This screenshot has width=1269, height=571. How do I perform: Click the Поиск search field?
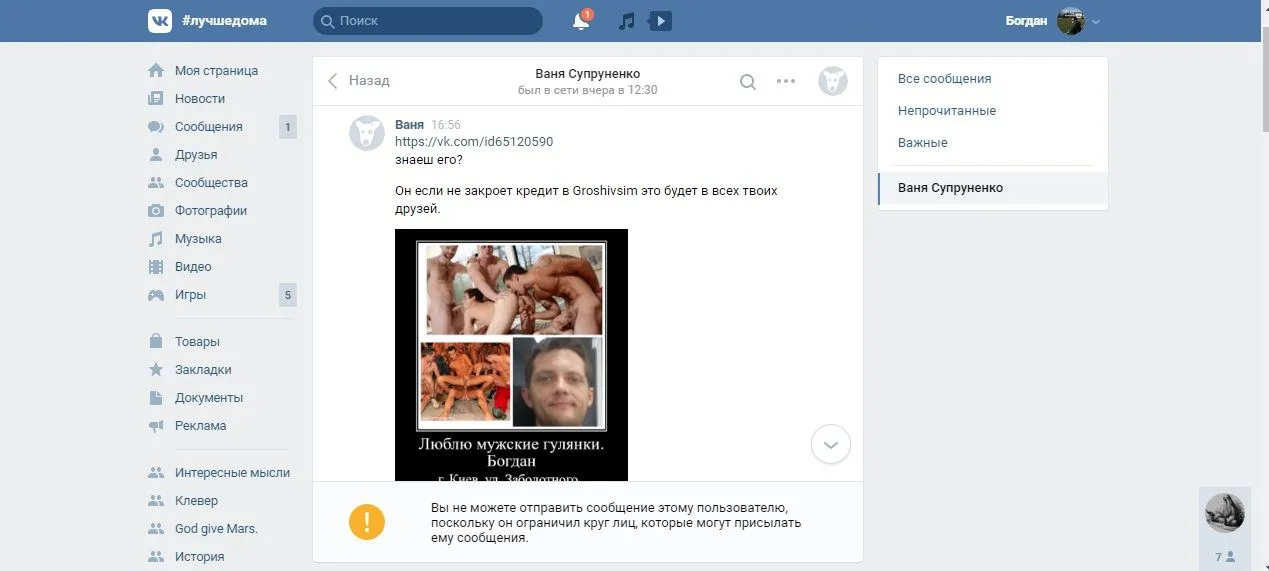[428, 21]
